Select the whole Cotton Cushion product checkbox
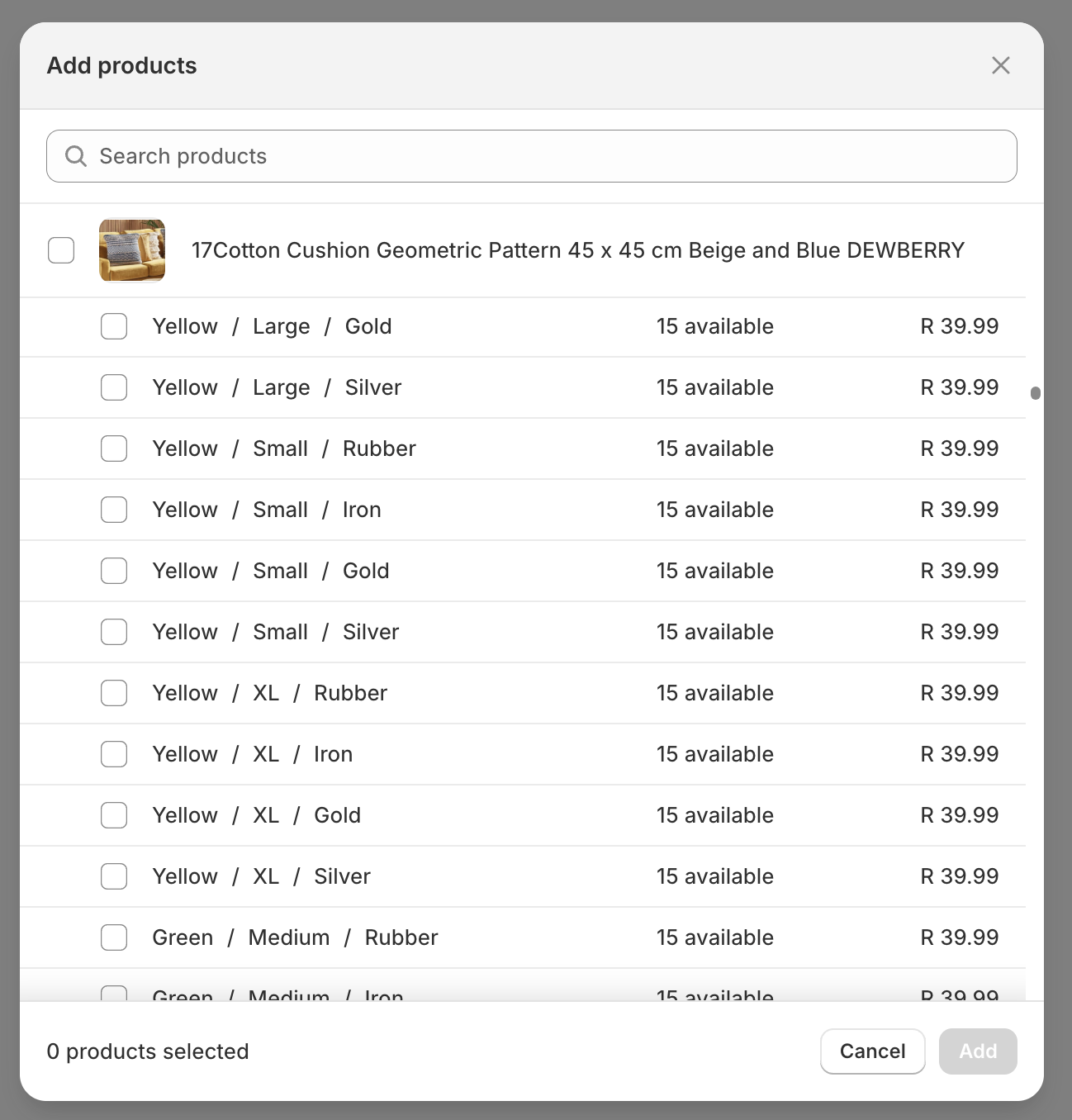Viewport: 1072px width, 1120px height. pyautogui.click(x=61, y=250)
